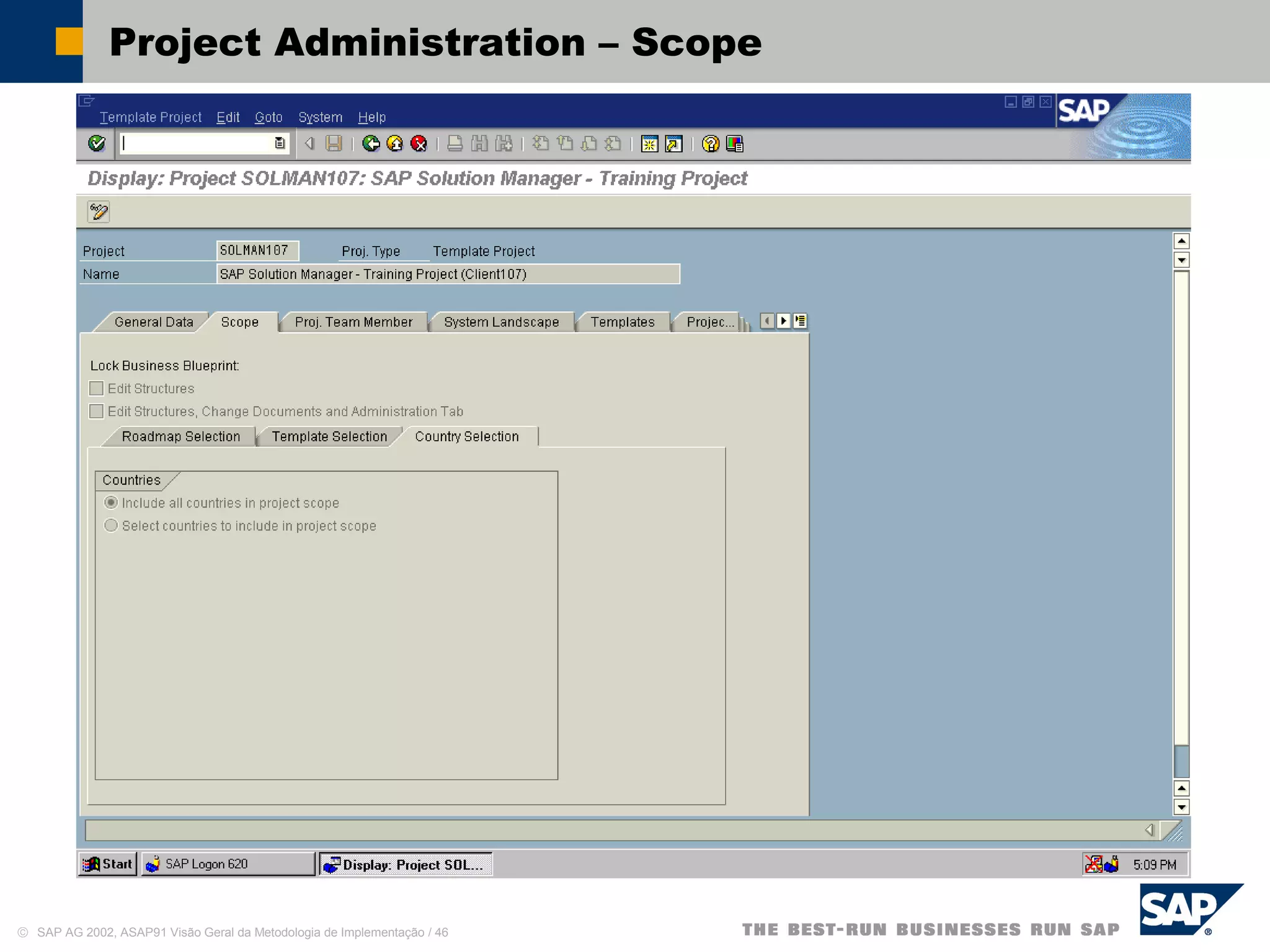This screenshot has height=952, width=1270.
Task: Open the Goto menu
Action: [x=269, y=117]
